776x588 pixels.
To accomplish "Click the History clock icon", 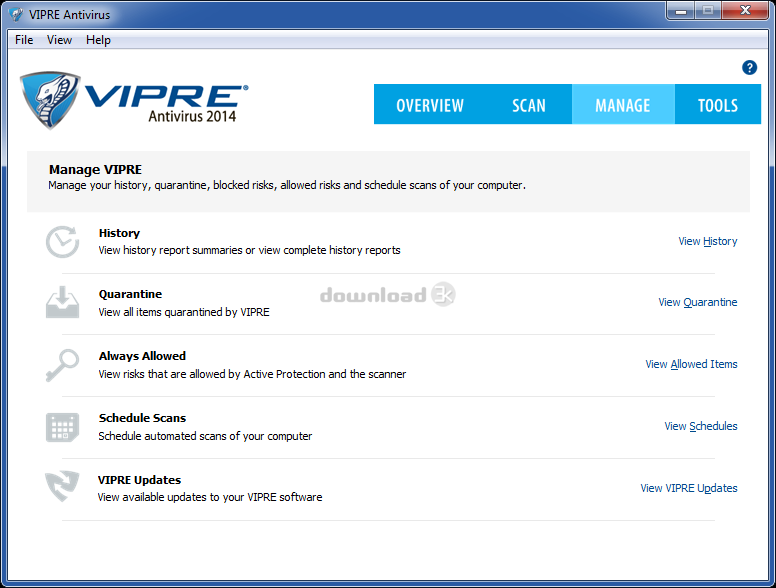I will point(62,242).
